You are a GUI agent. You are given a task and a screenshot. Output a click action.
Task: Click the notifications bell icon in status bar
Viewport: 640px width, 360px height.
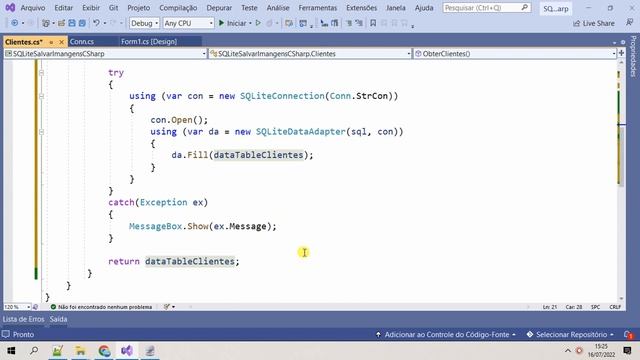pos(628,335)
